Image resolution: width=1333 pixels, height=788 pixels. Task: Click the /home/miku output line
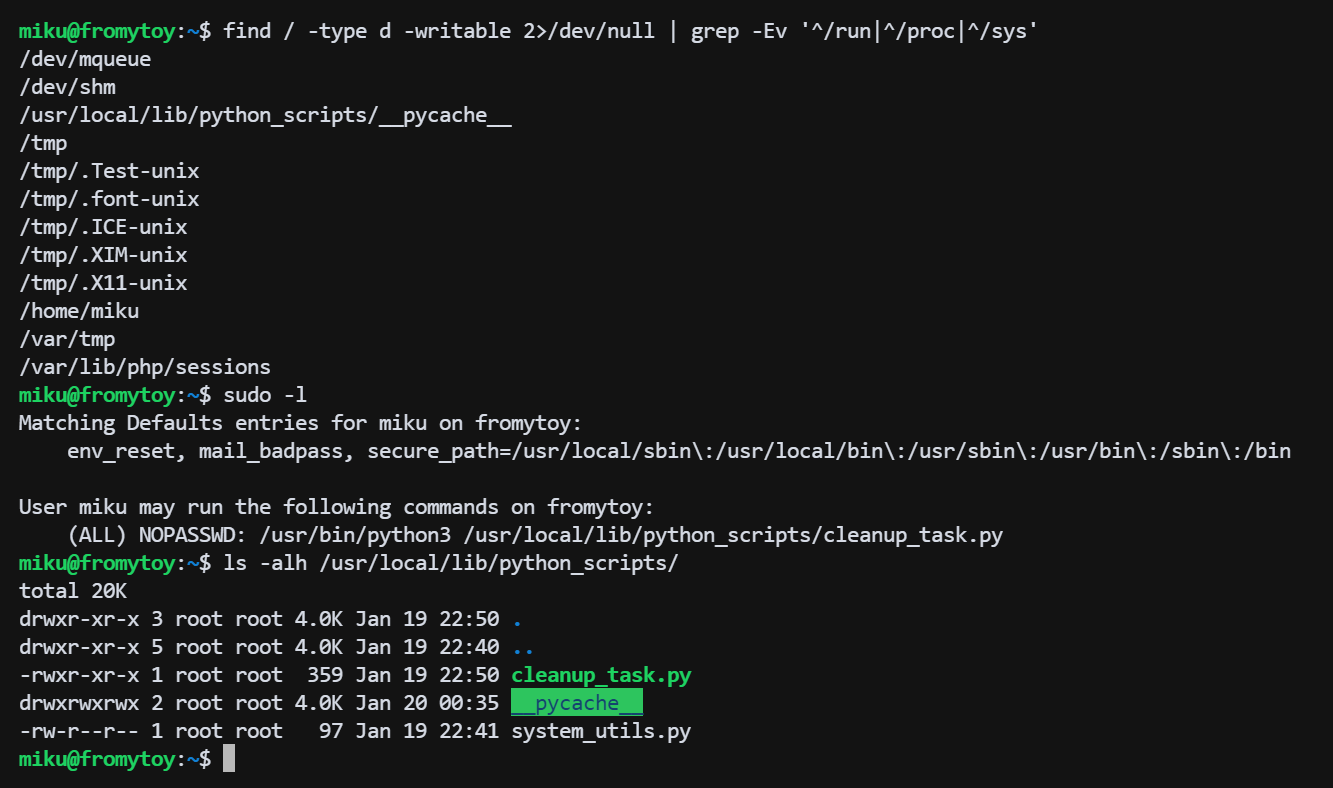(79, 311)
